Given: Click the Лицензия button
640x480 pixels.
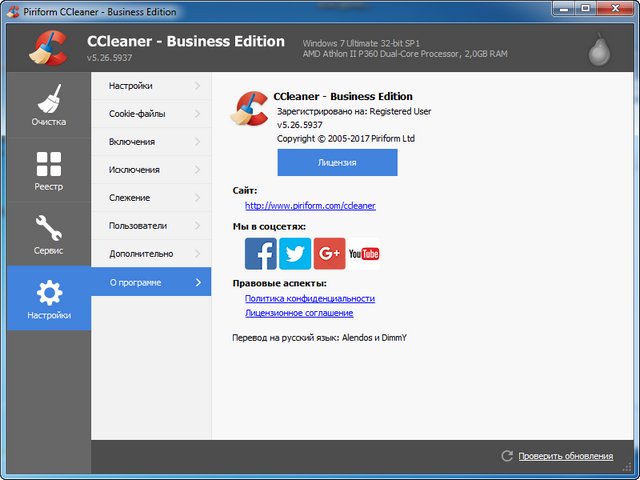Looking at the screenshot, I should (337, 162).
